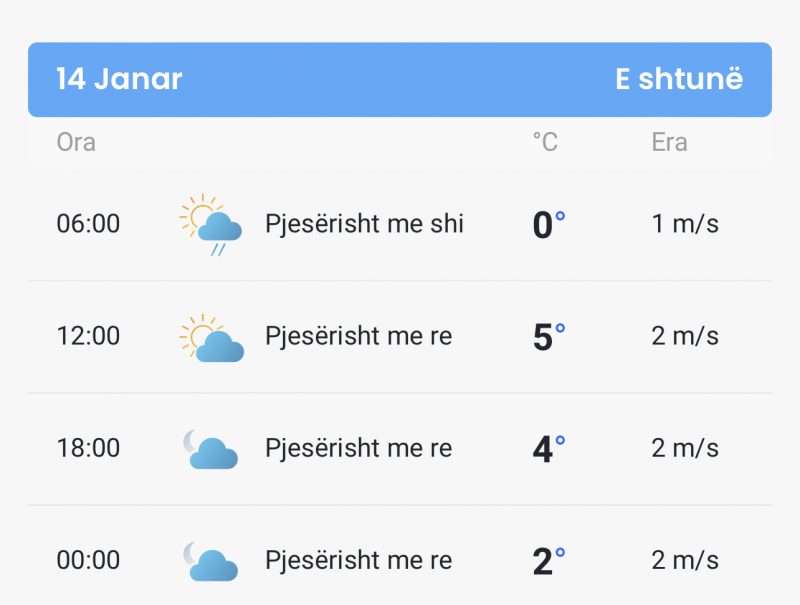The width and height of the screenshot is (800, 605).
Task: Click the moon-cloud icon at 18:00
Action: (x=211, y=449)
